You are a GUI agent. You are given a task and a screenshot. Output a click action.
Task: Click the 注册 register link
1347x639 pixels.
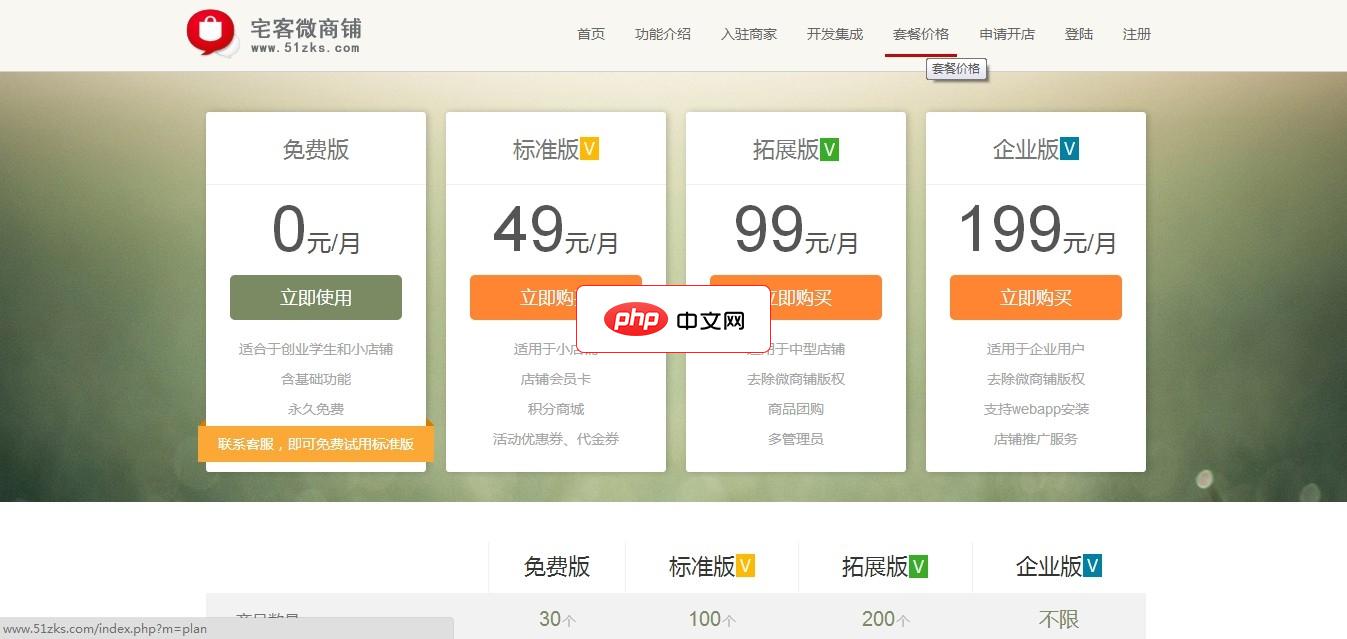pos(1136,33)
